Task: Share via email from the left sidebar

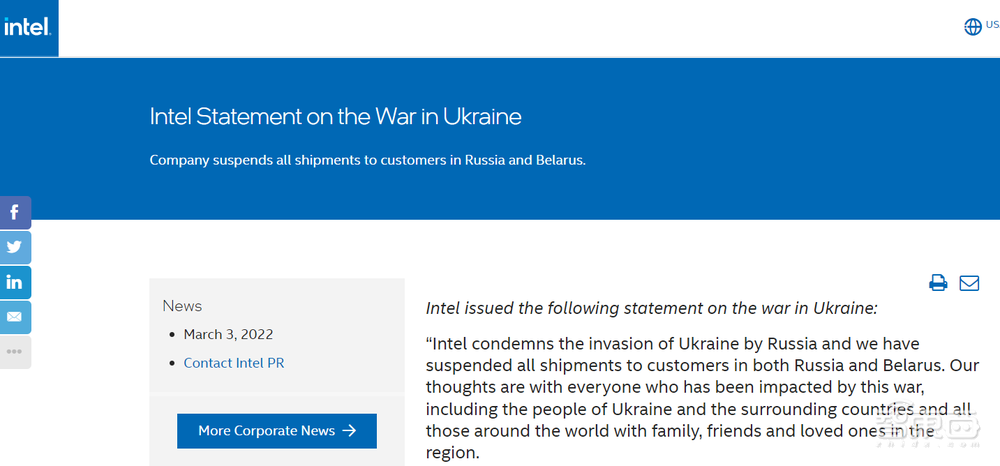Action: (14, 317)
